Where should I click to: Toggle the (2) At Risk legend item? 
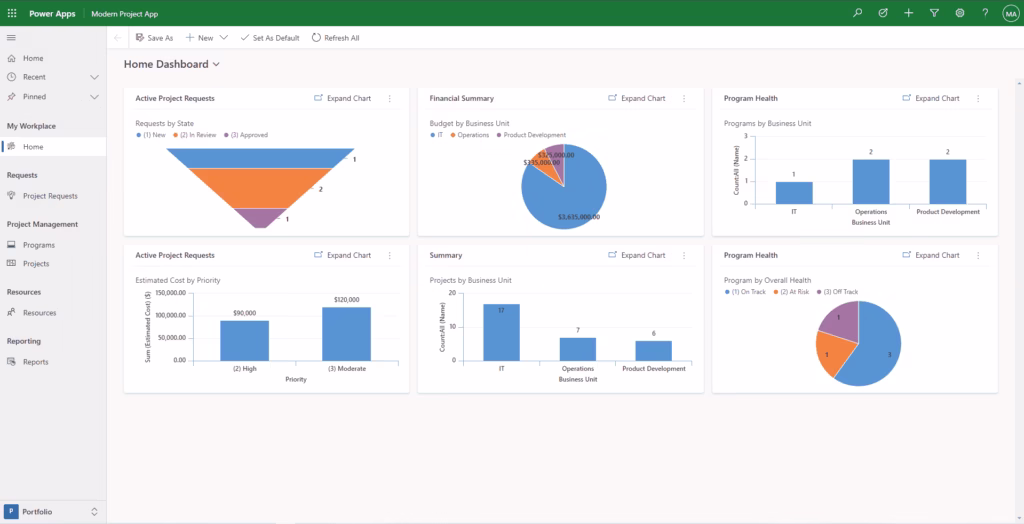click(791, 292)
